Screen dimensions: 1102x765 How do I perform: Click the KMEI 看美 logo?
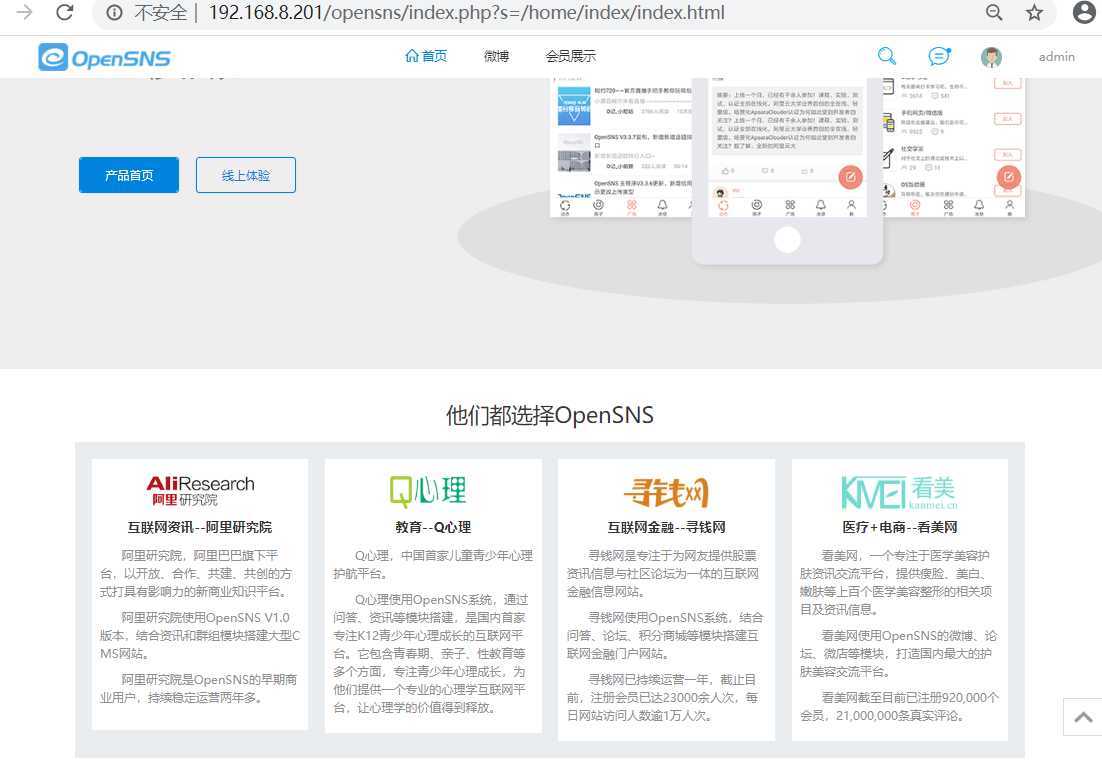coord(900,492)
